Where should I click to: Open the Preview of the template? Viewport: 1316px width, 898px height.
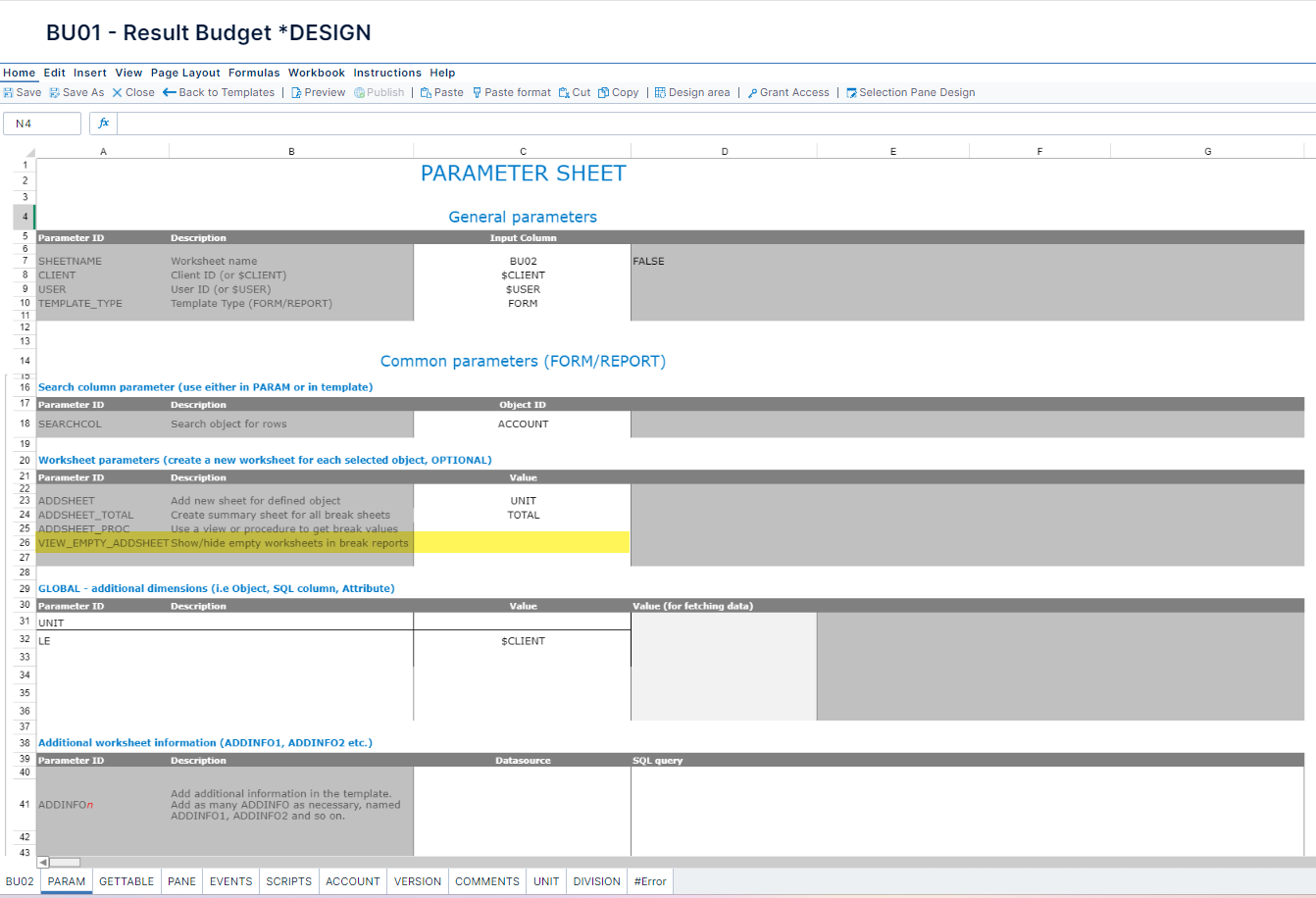coord(317,91)
